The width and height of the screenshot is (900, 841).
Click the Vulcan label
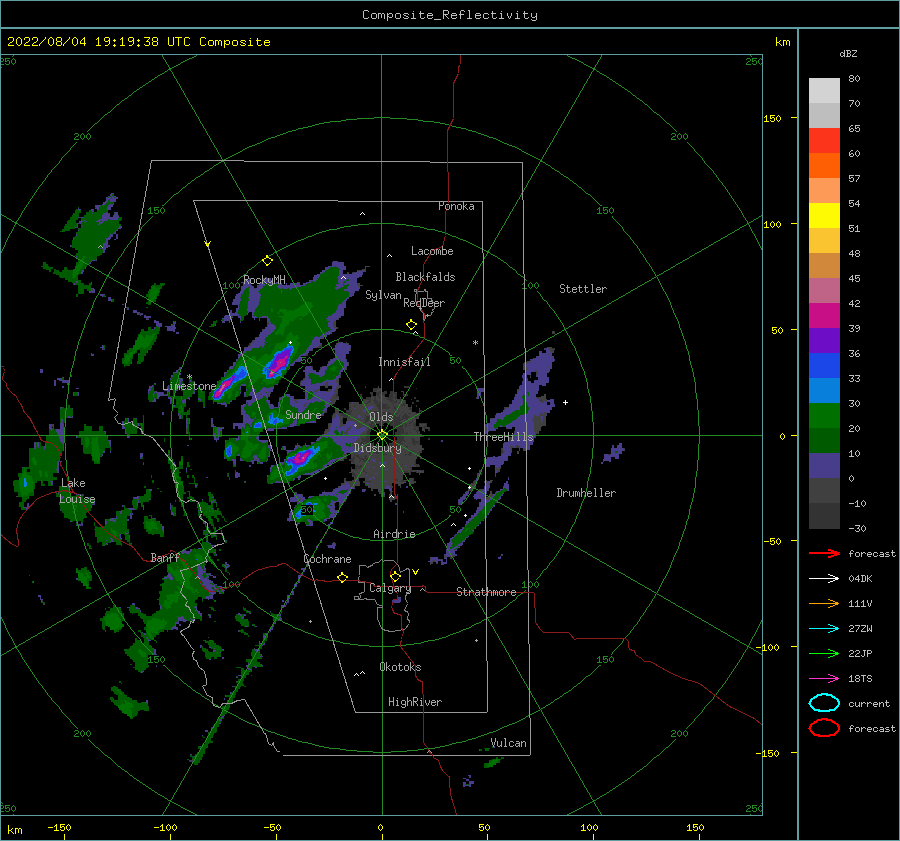tap(509, 743)
